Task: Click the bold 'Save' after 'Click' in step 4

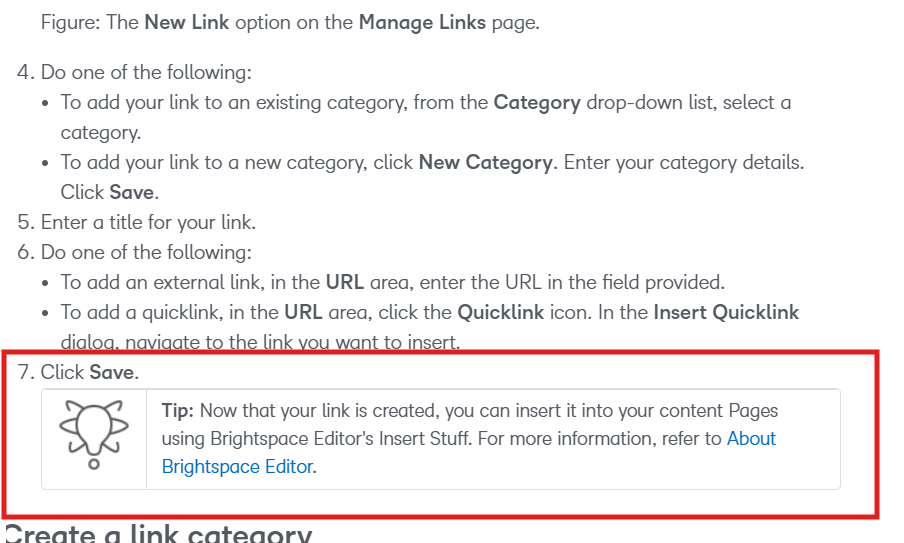Action: click(x=133, y=193)
